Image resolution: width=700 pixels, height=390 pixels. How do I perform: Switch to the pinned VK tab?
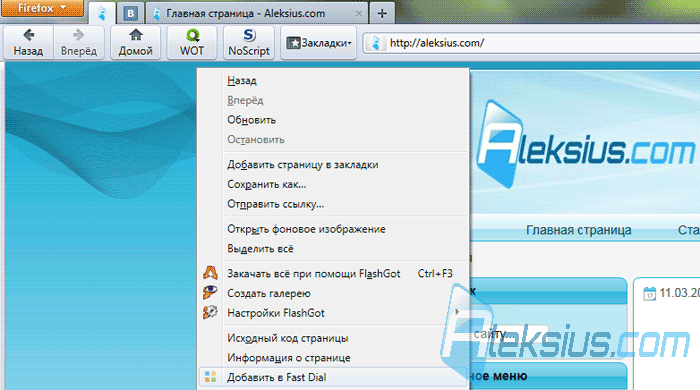tap(131, 13)
